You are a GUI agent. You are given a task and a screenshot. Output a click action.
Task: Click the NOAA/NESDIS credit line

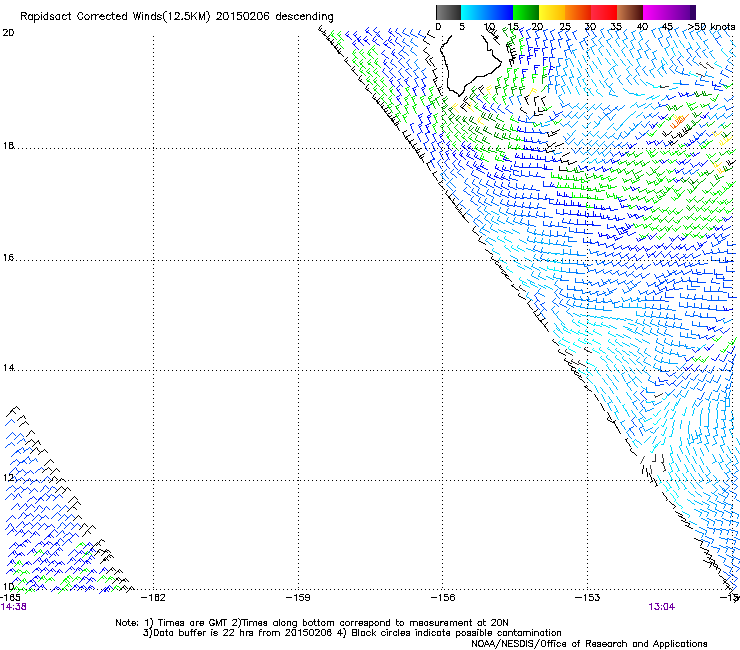589,644
